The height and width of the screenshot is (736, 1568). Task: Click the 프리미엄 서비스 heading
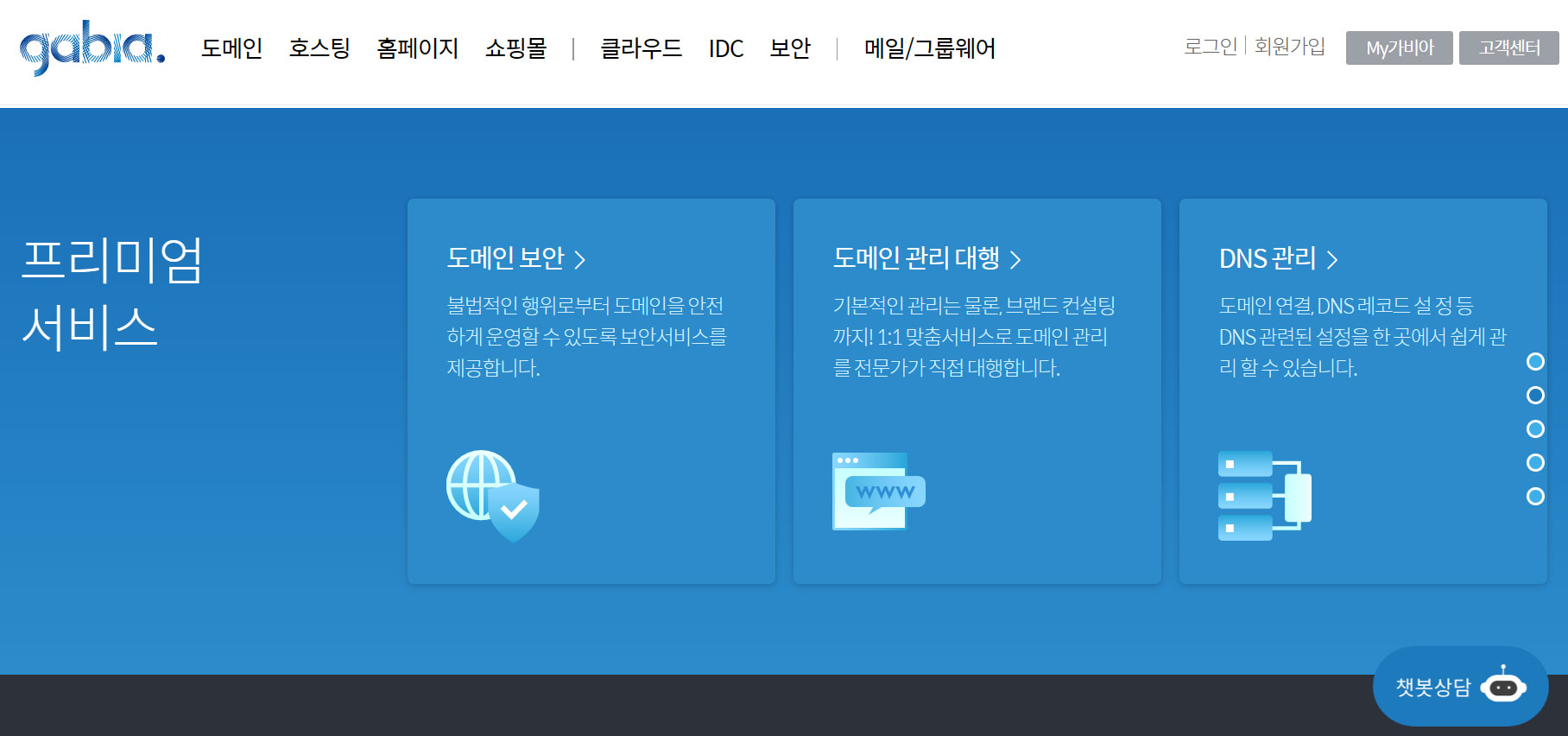pos(112,294)
